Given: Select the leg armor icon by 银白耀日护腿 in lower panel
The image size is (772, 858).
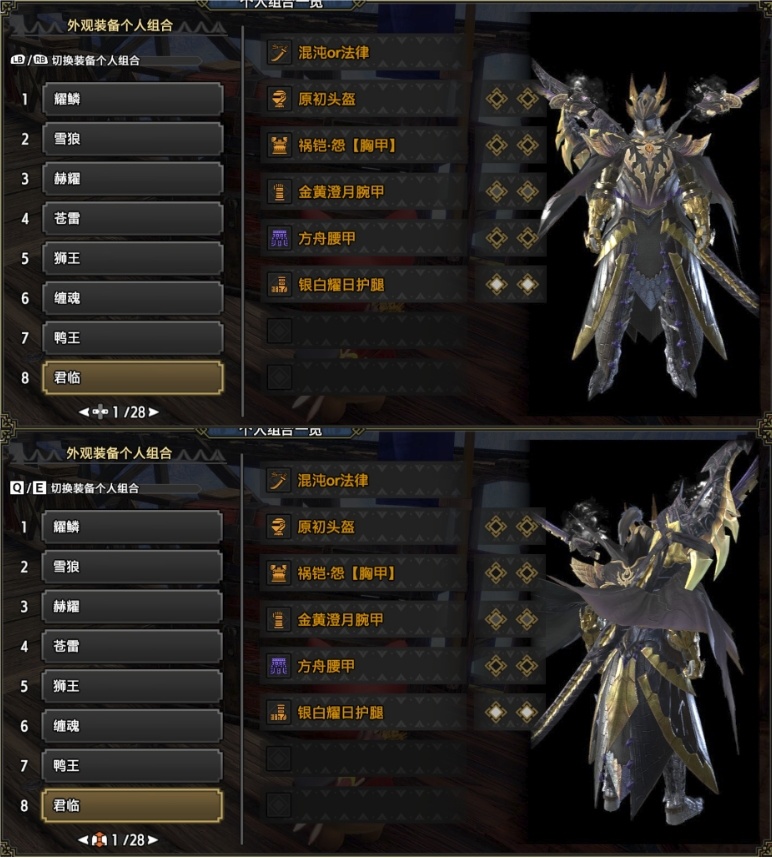Looking at the screenshot, I should pyautogui.click(x=278, y=712).
